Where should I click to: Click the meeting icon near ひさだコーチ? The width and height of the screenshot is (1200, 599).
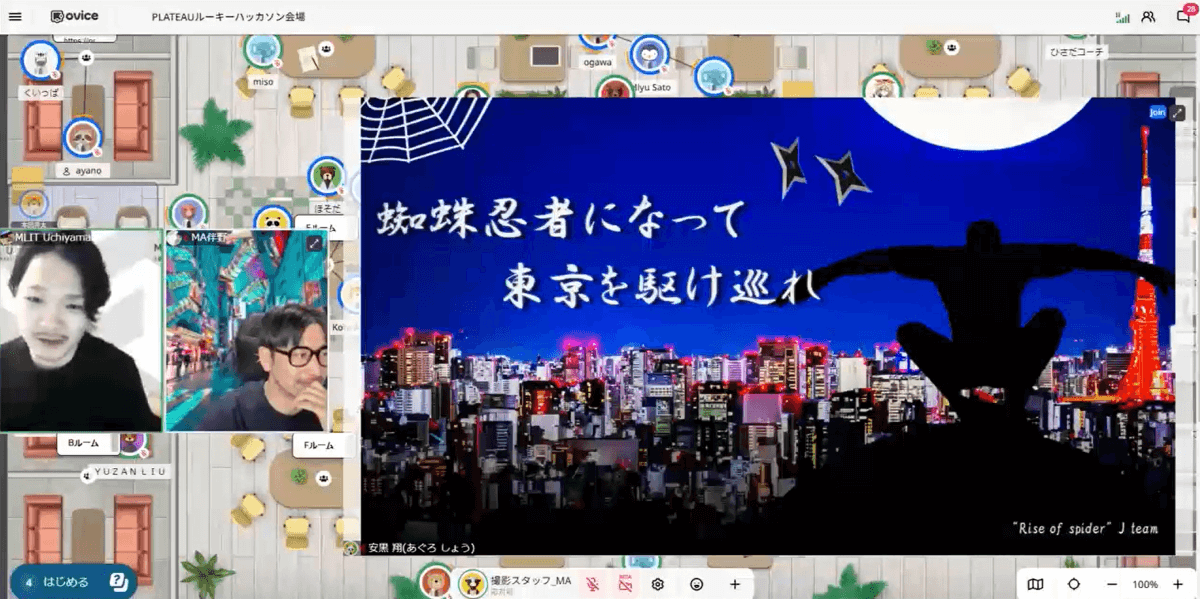click(951, 46)
